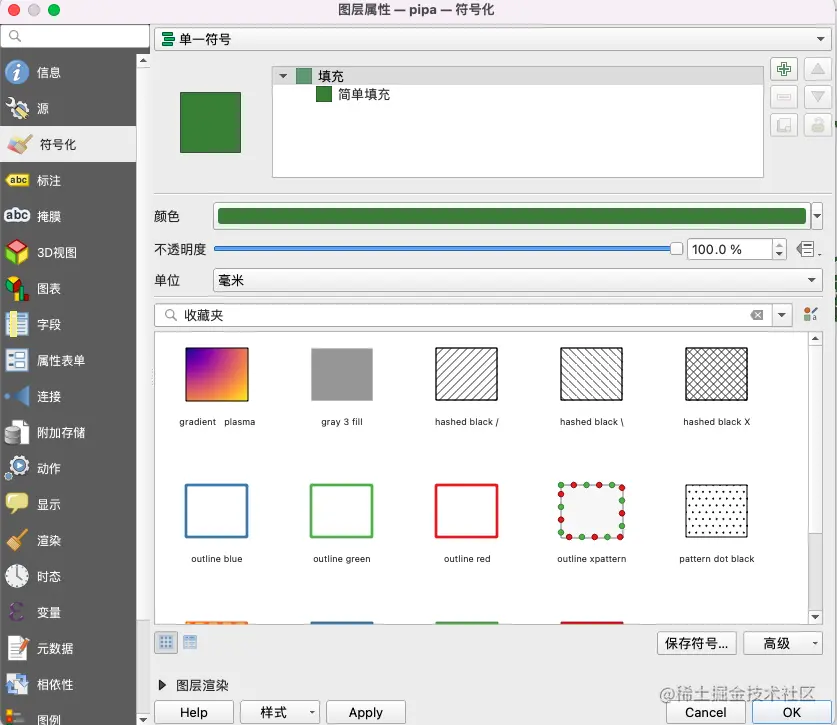837x725 pixels.
Task: Choose the outline blue symbol
Action: (x=217, y=511)
